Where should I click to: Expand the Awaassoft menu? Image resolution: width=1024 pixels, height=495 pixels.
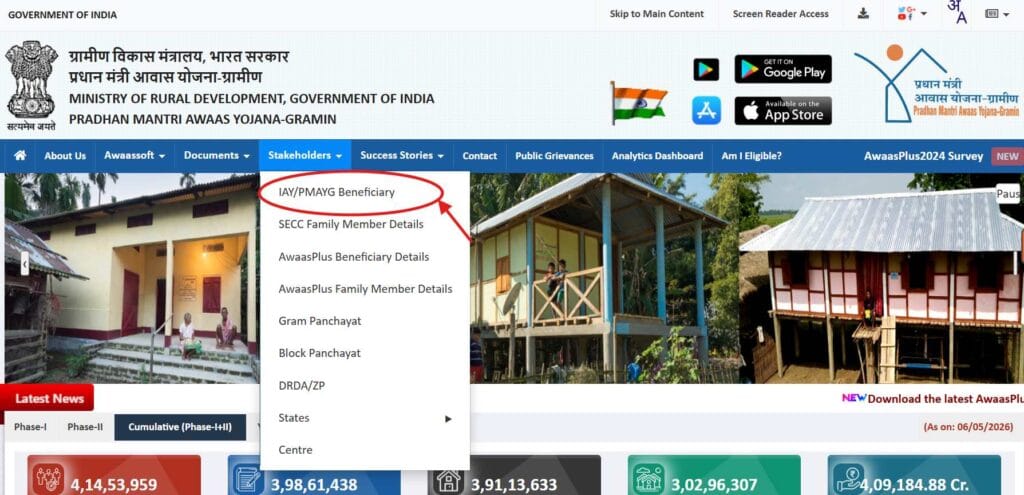pos(135,156)
